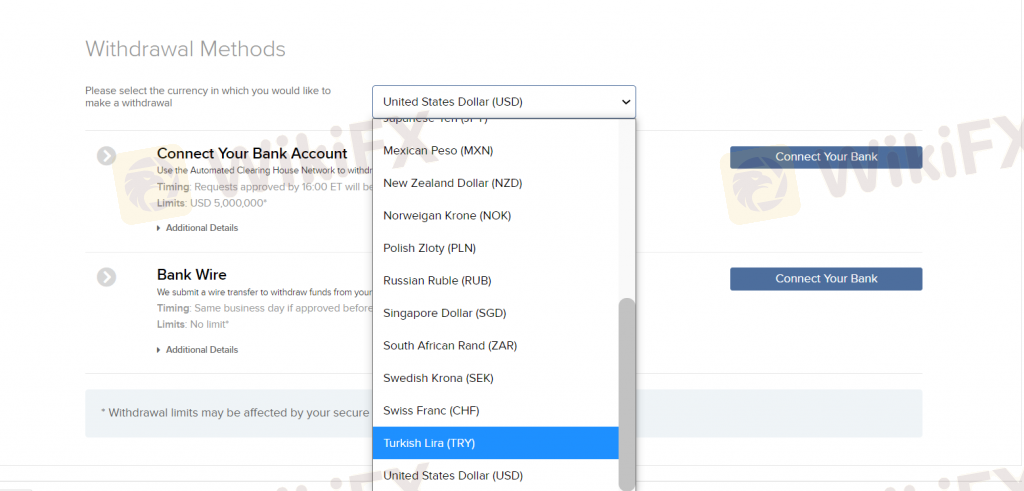Choose Singapore Dollar (SGD) currency

[x=444, y=313]
